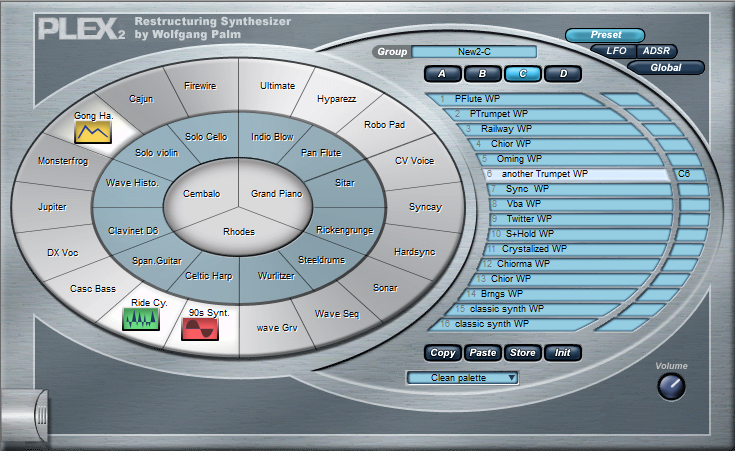Select the Steeldrums wheel segment
Image resolution: width=735 pixels, height=451 pixels.
pos(322,260)
